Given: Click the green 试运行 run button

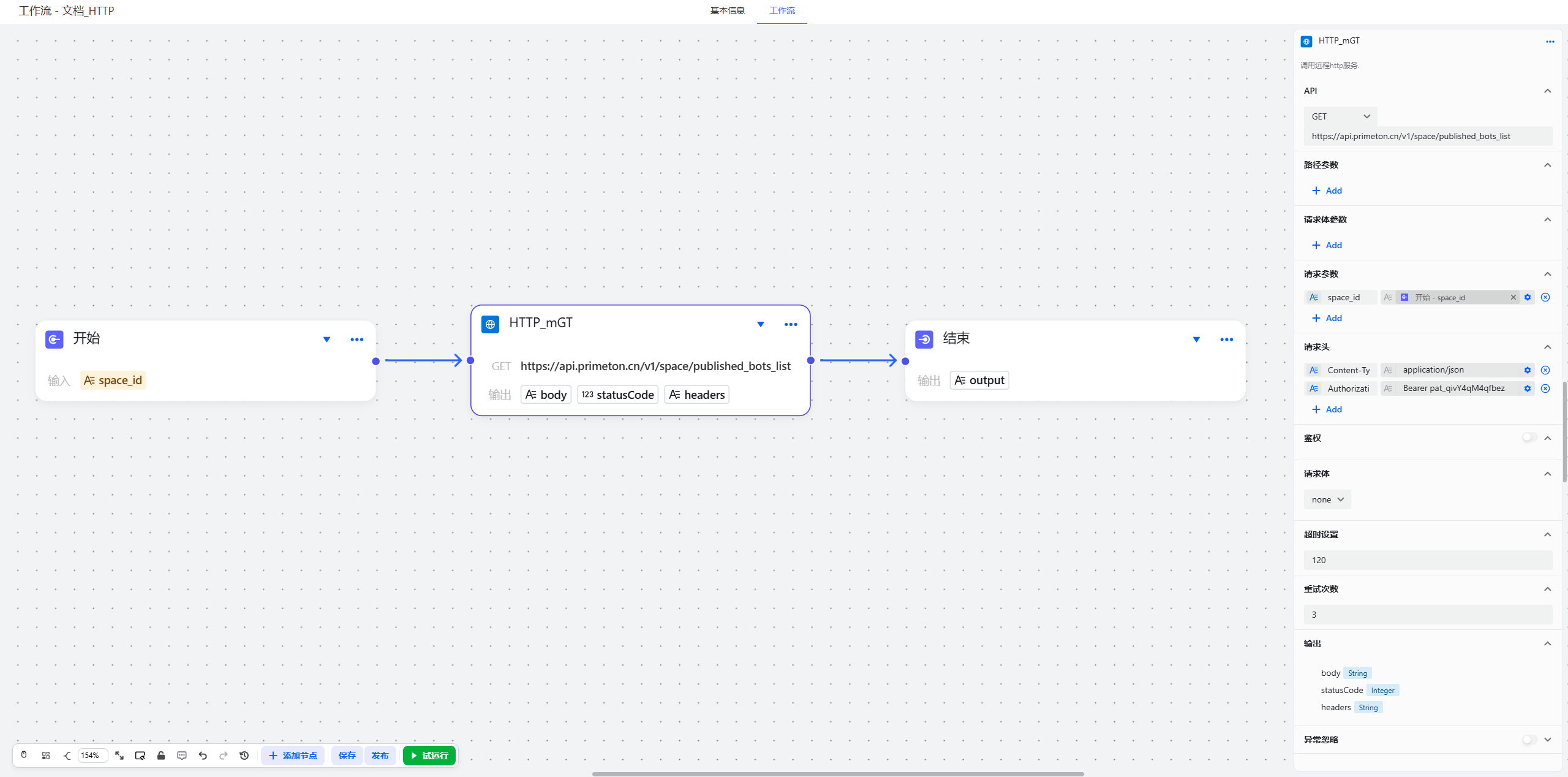Looking at the screenshot, I should (x=429, y=756).
